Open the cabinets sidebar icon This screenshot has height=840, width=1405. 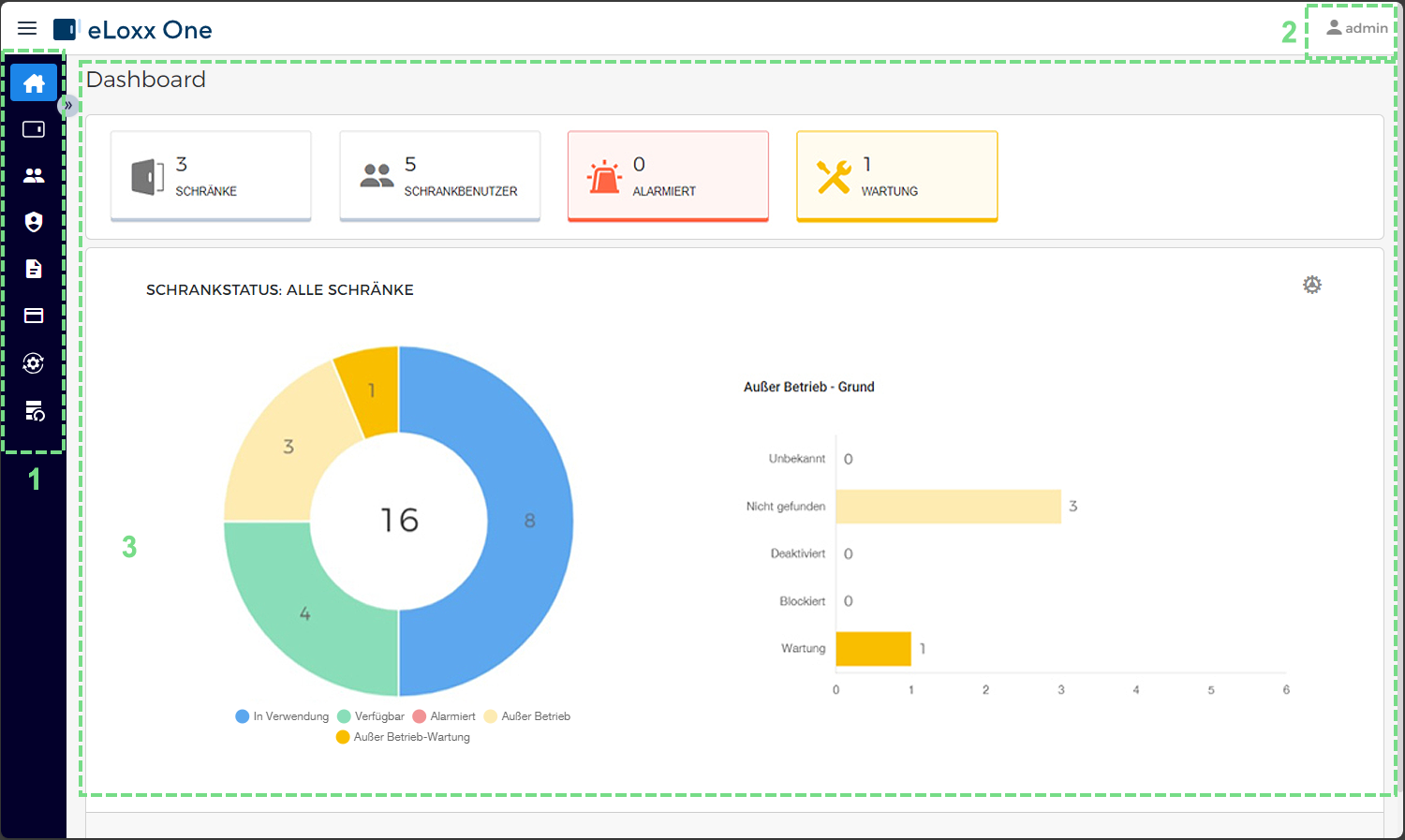tap(34, 129)
